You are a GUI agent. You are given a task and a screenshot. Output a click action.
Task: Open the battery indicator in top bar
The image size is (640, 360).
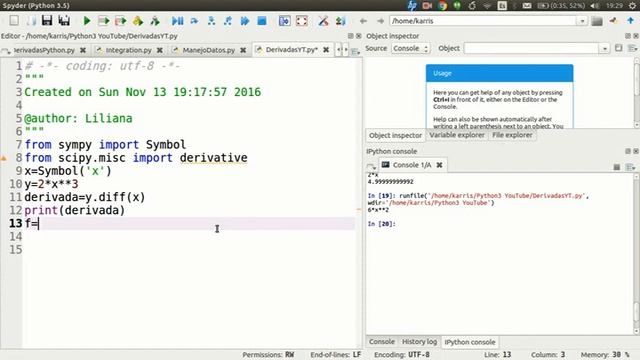pos(562,6)
